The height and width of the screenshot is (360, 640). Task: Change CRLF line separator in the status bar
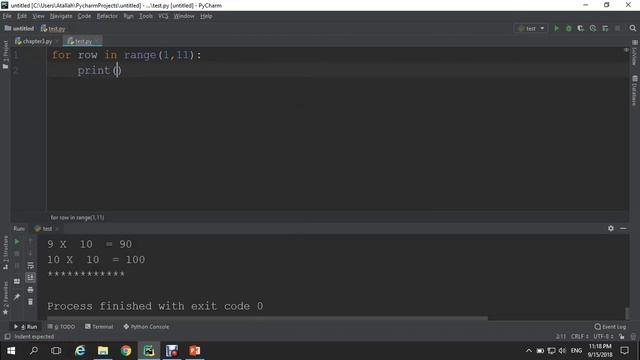(x=580, y=336)
